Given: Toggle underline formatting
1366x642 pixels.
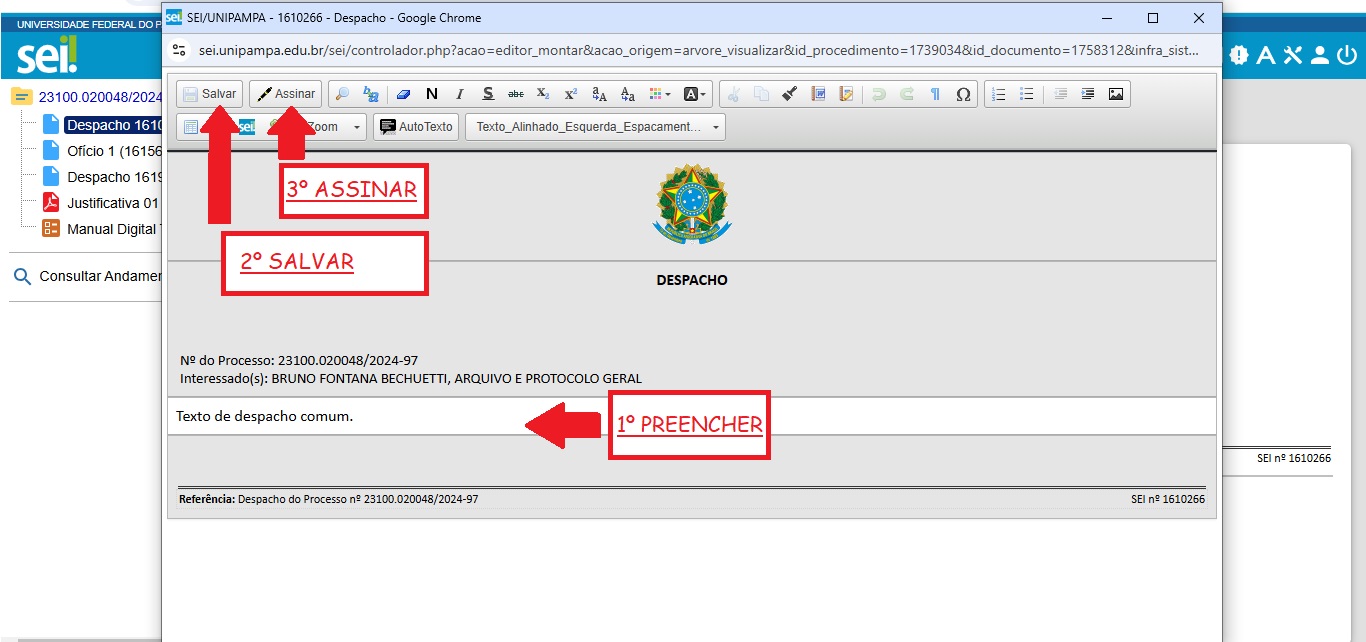Looking at the screenshot, I should 488,94.
